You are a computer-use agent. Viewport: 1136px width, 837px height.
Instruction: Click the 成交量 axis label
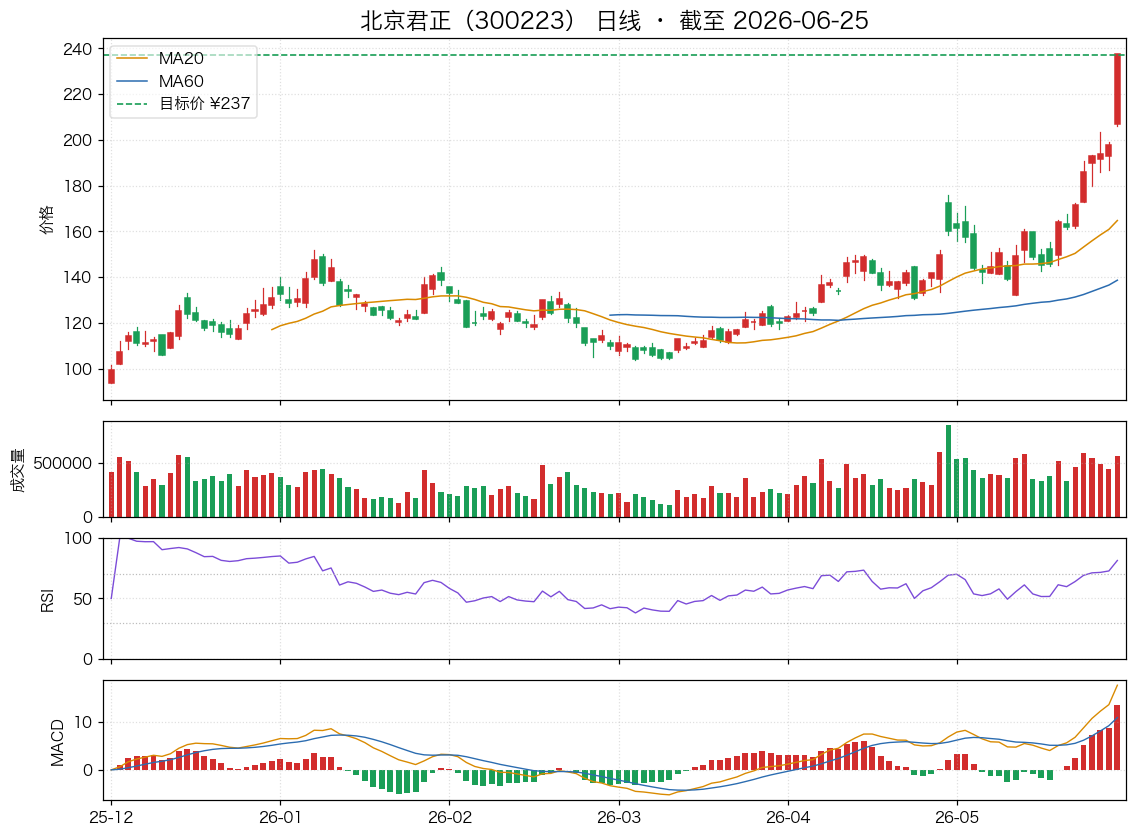tap(18, 470)
